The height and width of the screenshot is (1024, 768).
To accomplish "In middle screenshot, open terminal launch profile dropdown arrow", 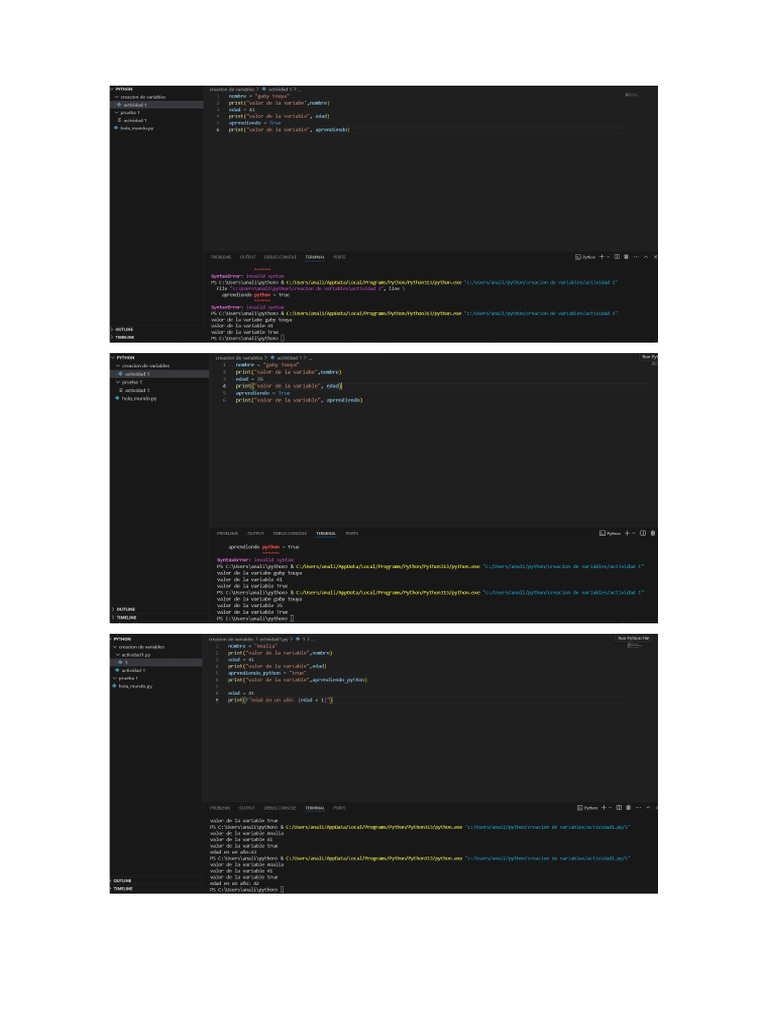I will (x=634, y=533).
